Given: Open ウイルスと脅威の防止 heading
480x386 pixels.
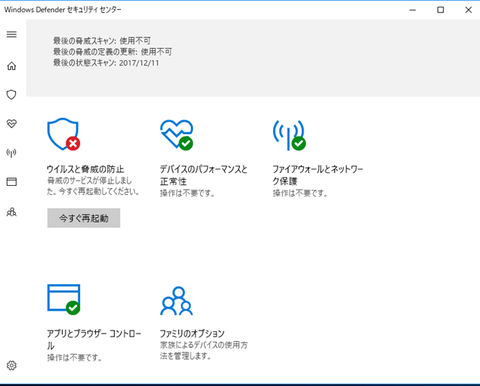Looking at the screenshot, I should pos(85,169).
